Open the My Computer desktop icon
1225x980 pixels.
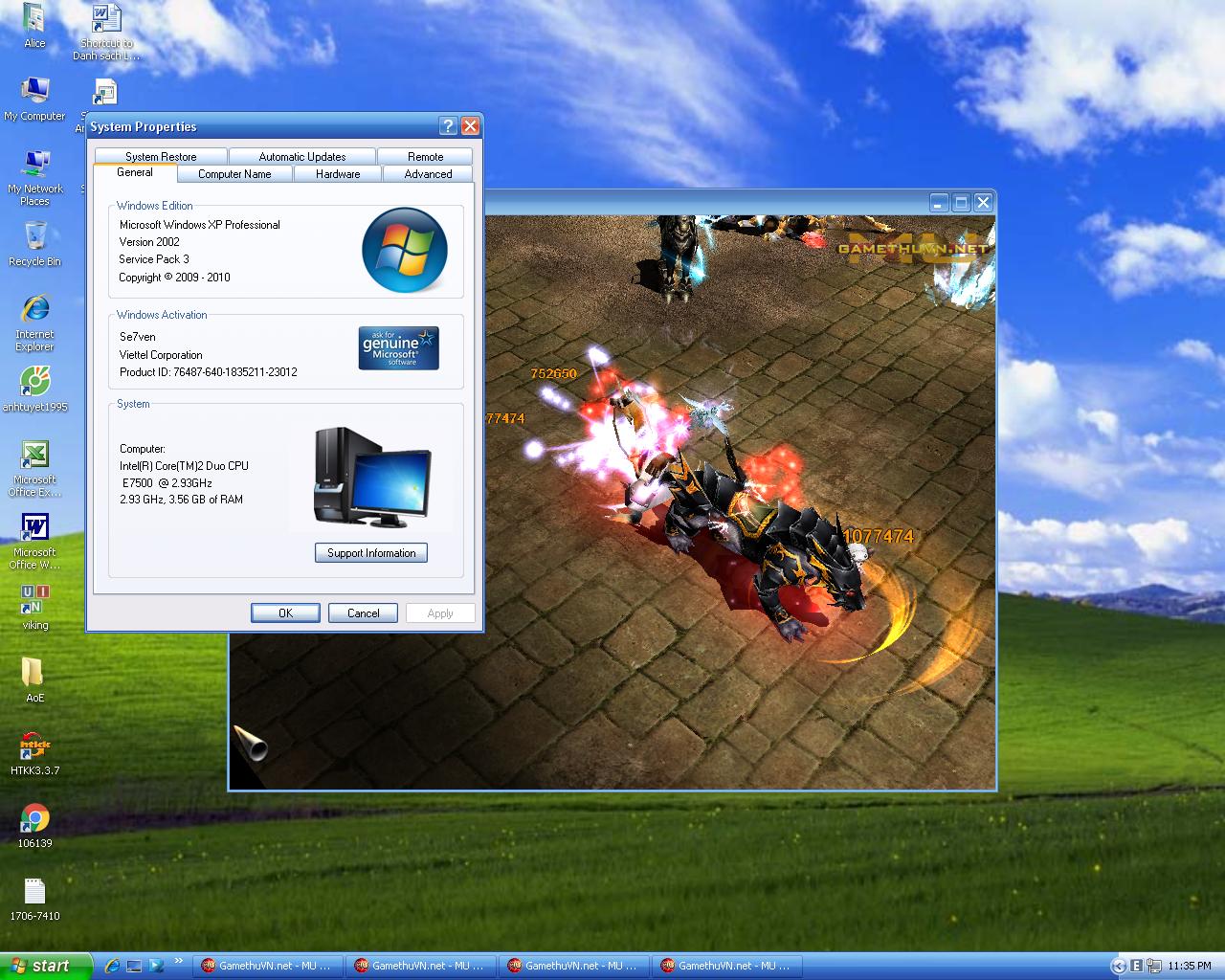click(x=34, y=99)
